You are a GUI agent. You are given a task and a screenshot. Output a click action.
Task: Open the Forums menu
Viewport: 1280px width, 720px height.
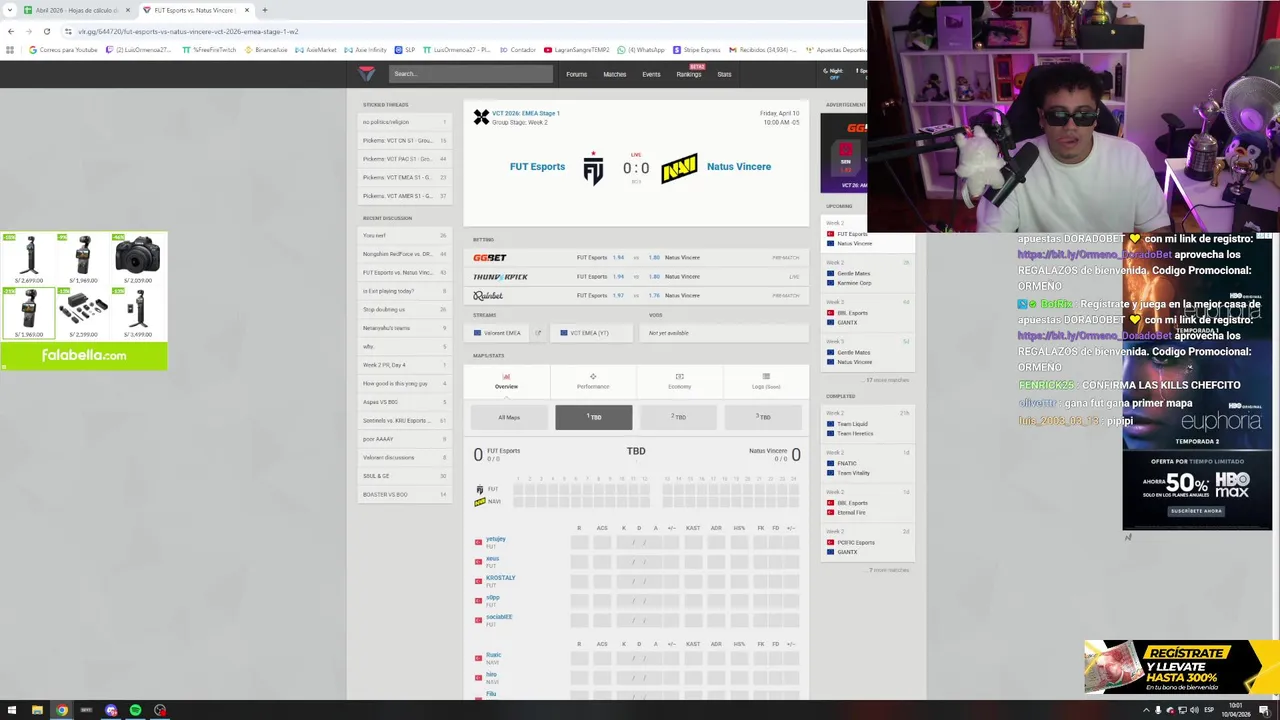[577, 74]
